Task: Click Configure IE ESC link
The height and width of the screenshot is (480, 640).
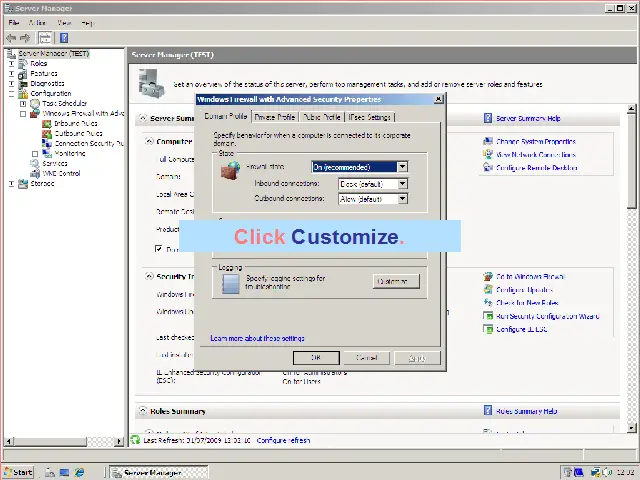Action: point(522,329)
